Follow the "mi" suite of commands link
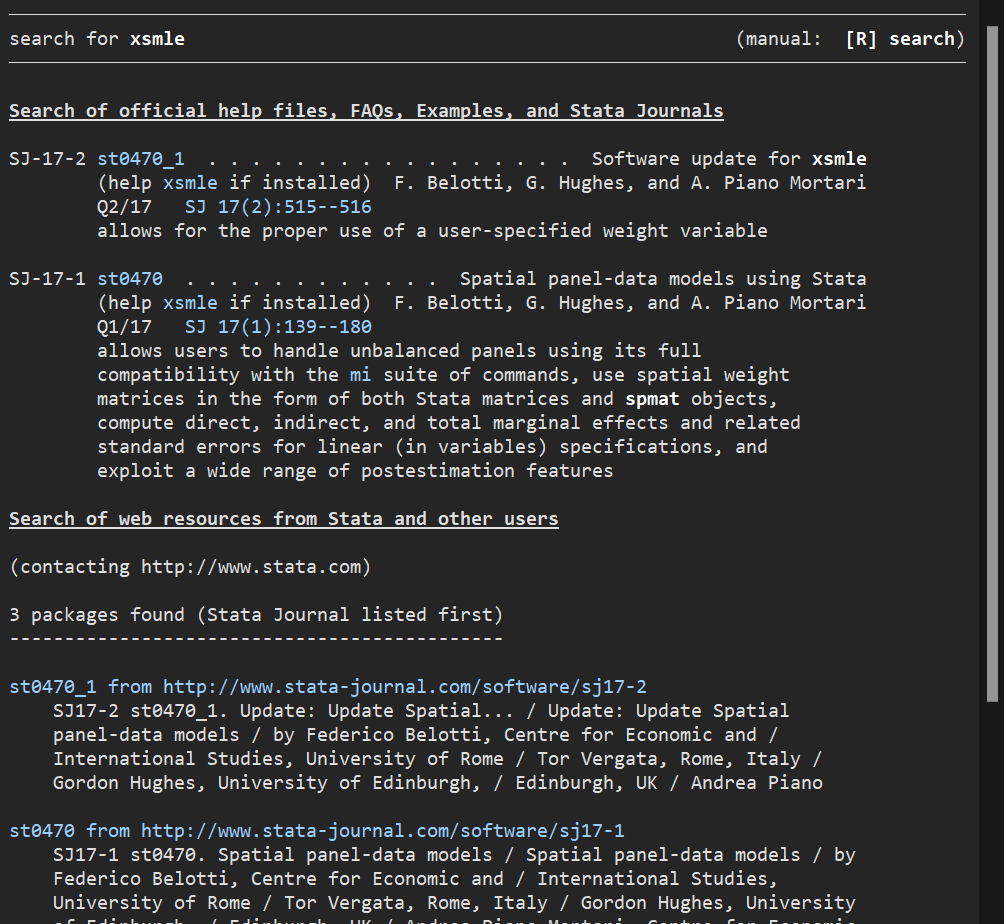The height and width of the screenshot is (924, 1004). (360, 375)
